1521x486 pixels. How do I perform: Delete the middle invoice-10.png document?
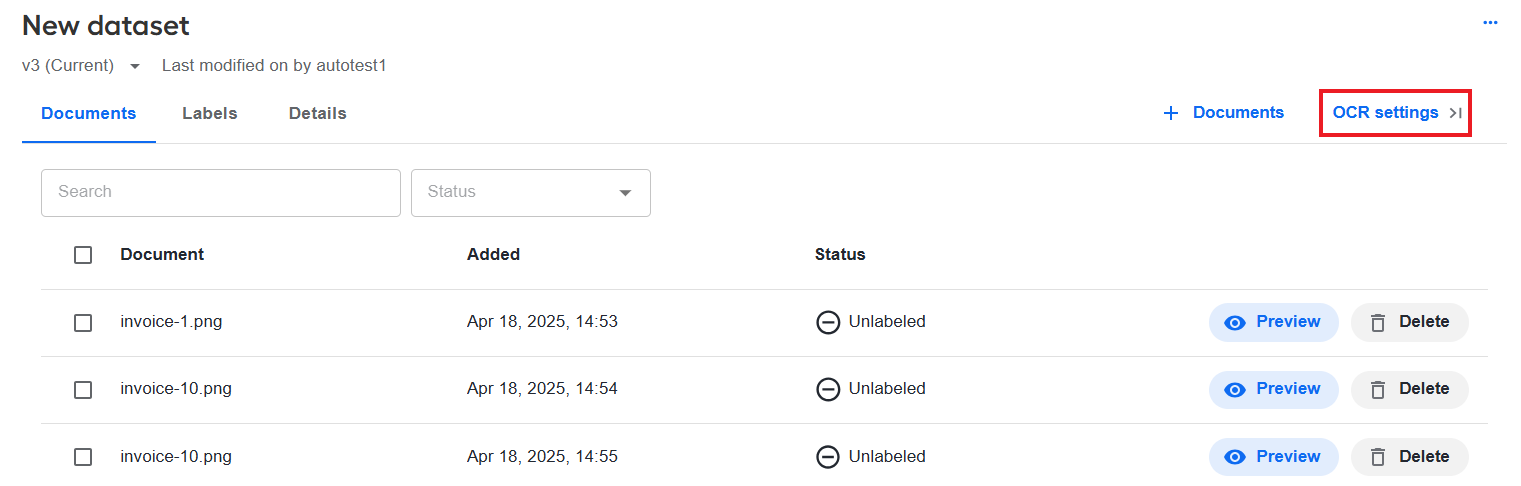(1410, 389)
